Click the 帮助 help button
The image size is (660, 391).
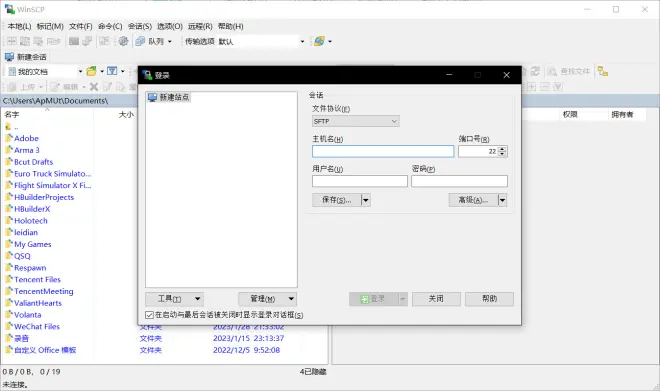tap(489, 299)
